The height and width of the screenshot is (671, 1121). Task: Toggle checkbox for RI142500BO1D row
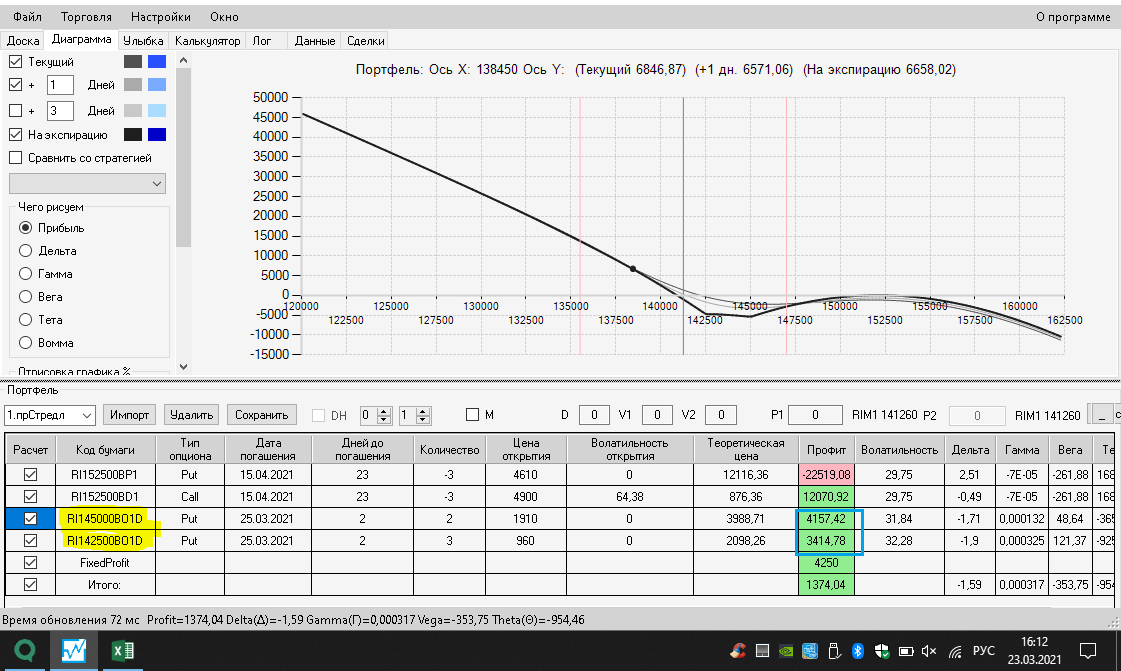click(30, 541)
